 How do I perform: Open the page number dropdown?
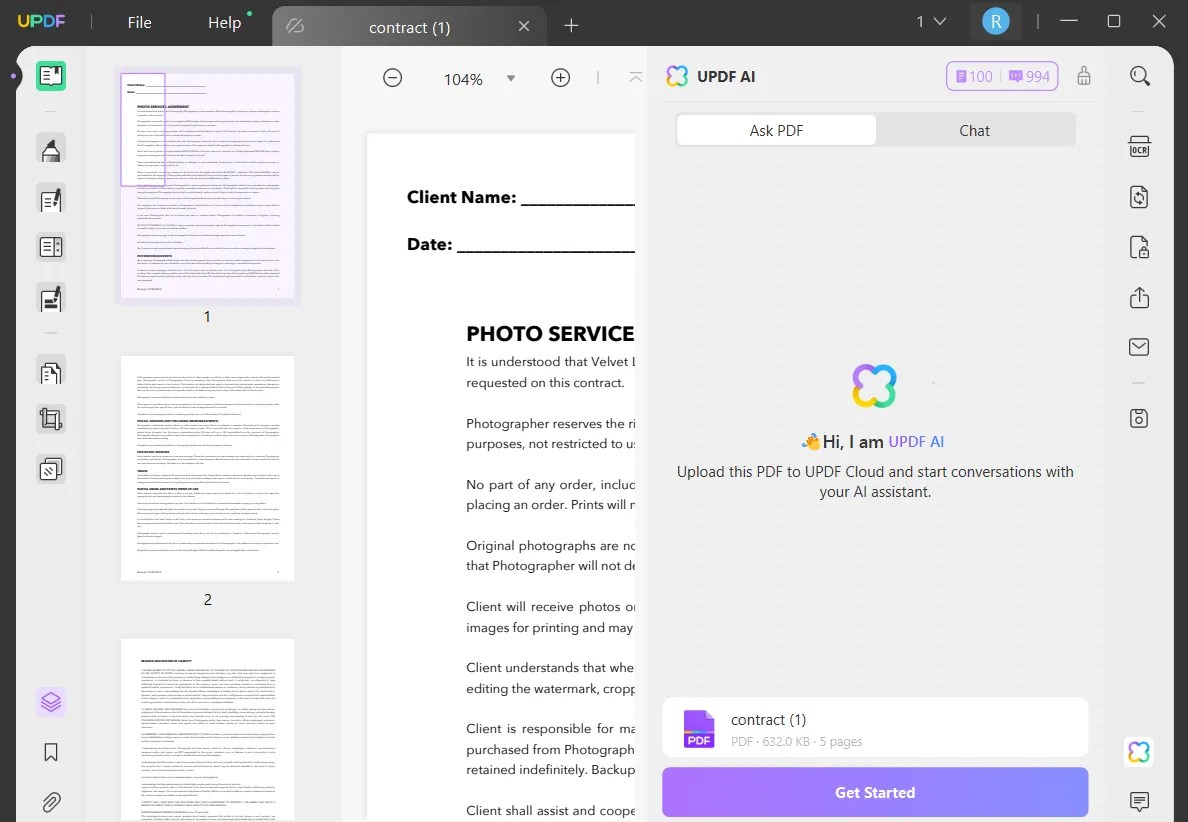(x=930, y=20)
